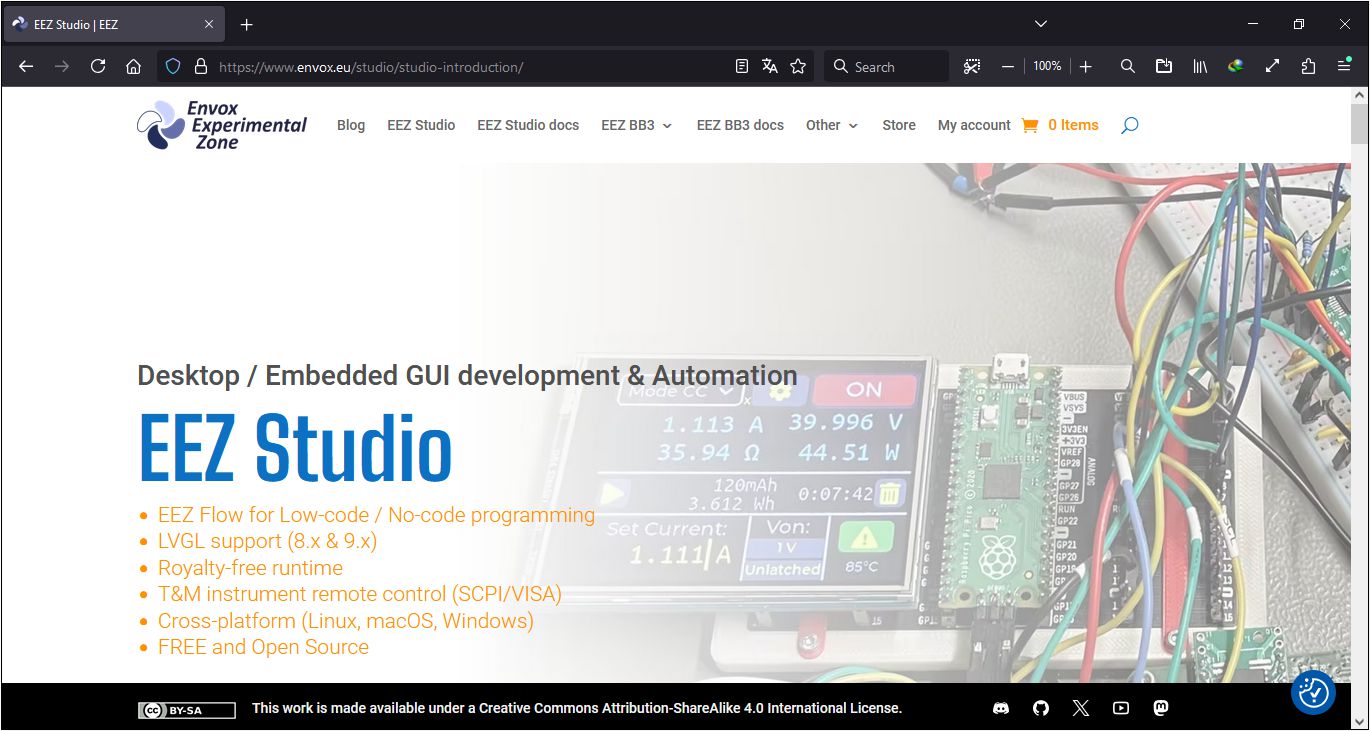The width and height of the screenshot is (1370, 731).
Task: Go to the Store page
Action: (x=899, y=125)
